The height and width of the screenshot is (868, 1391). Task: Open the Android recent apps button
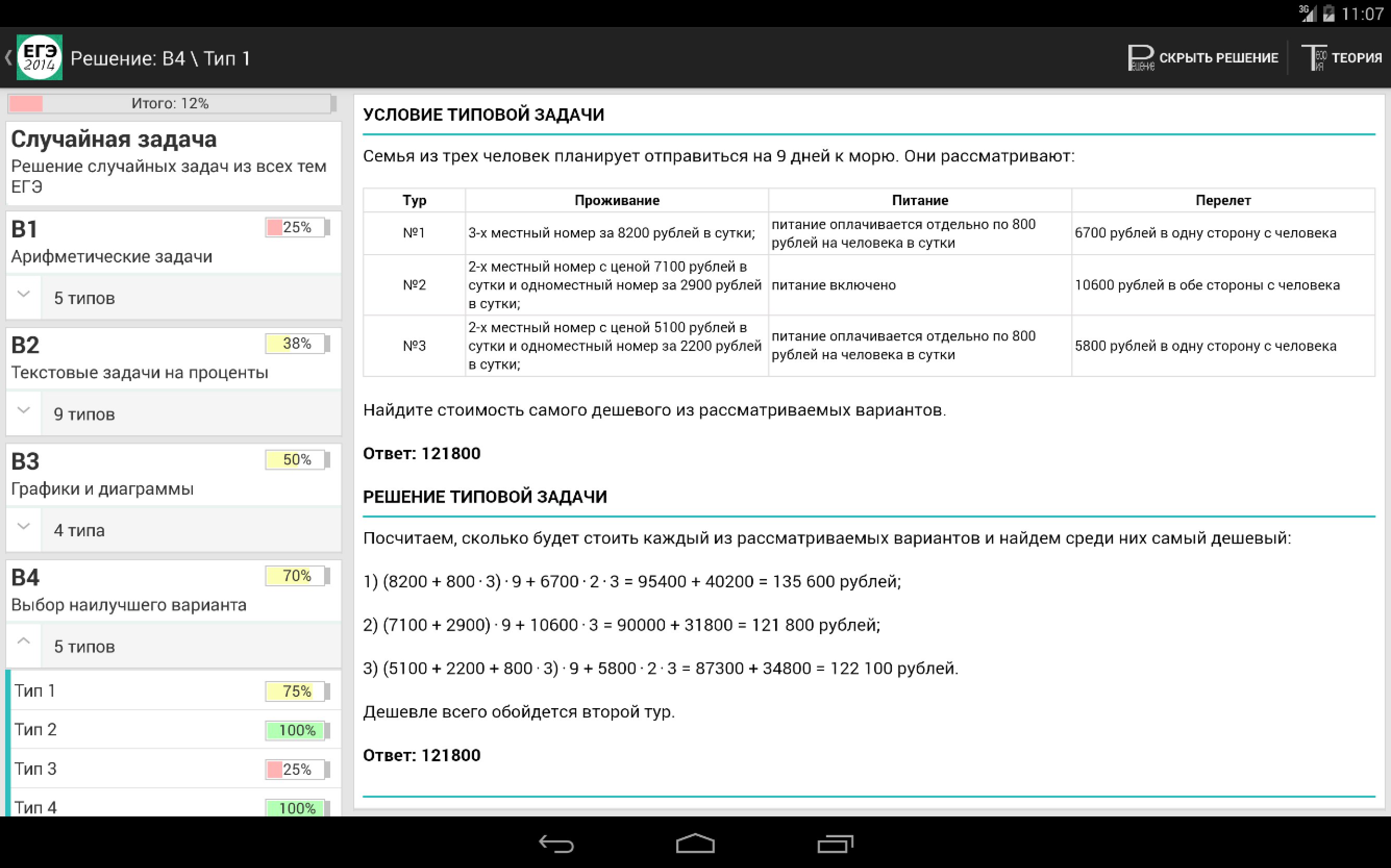(x=835, y=844)
